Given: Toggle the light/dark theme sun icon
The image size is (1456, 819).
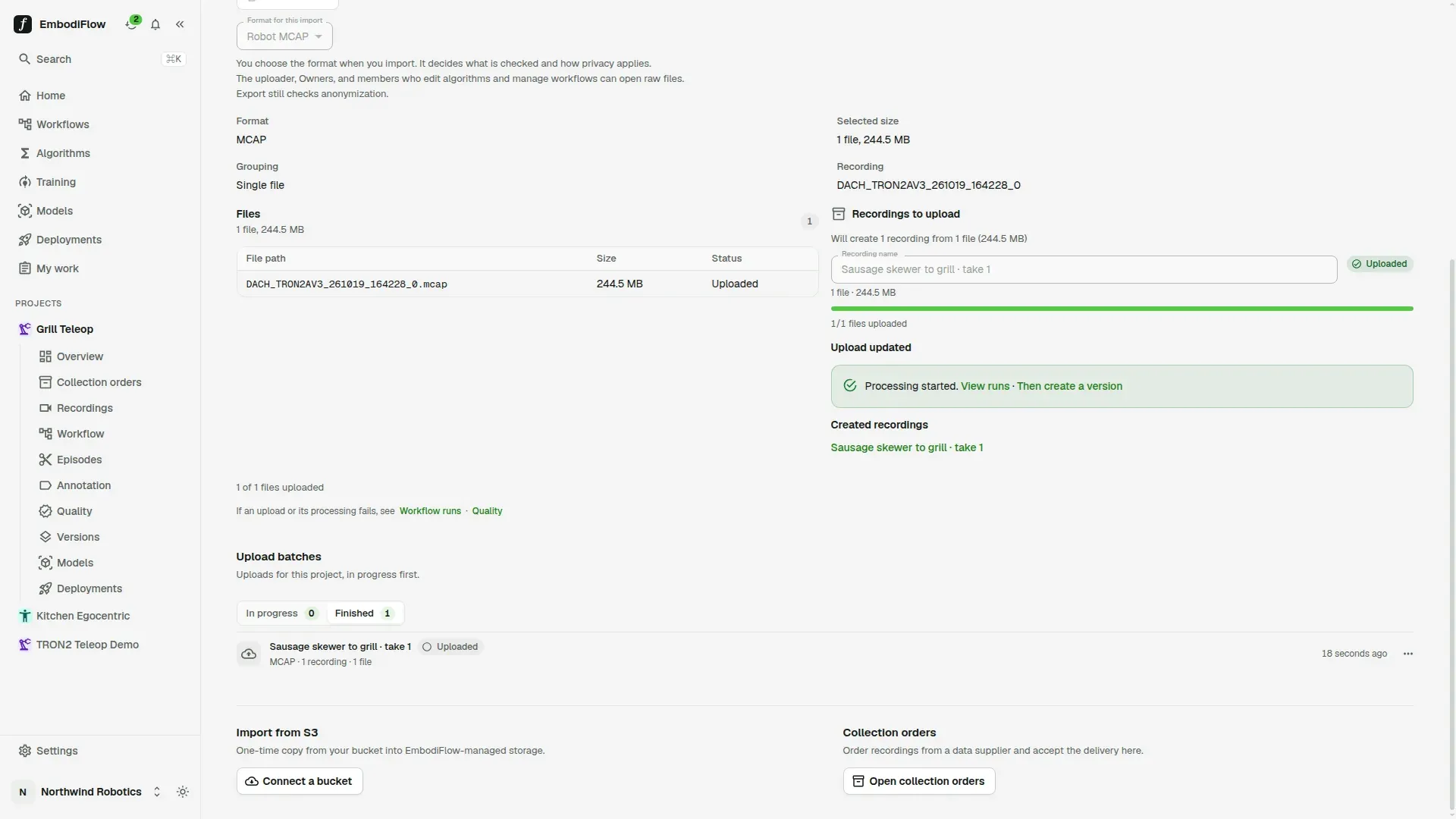Looking at the screenshot, I should coord(183,792).
